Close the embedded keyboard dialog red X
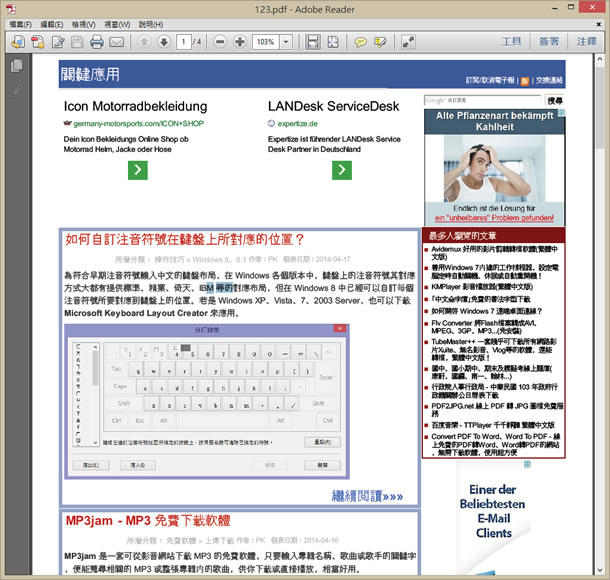Image resolution: width=610 pixels, height=580 pixels. [340, 329]
